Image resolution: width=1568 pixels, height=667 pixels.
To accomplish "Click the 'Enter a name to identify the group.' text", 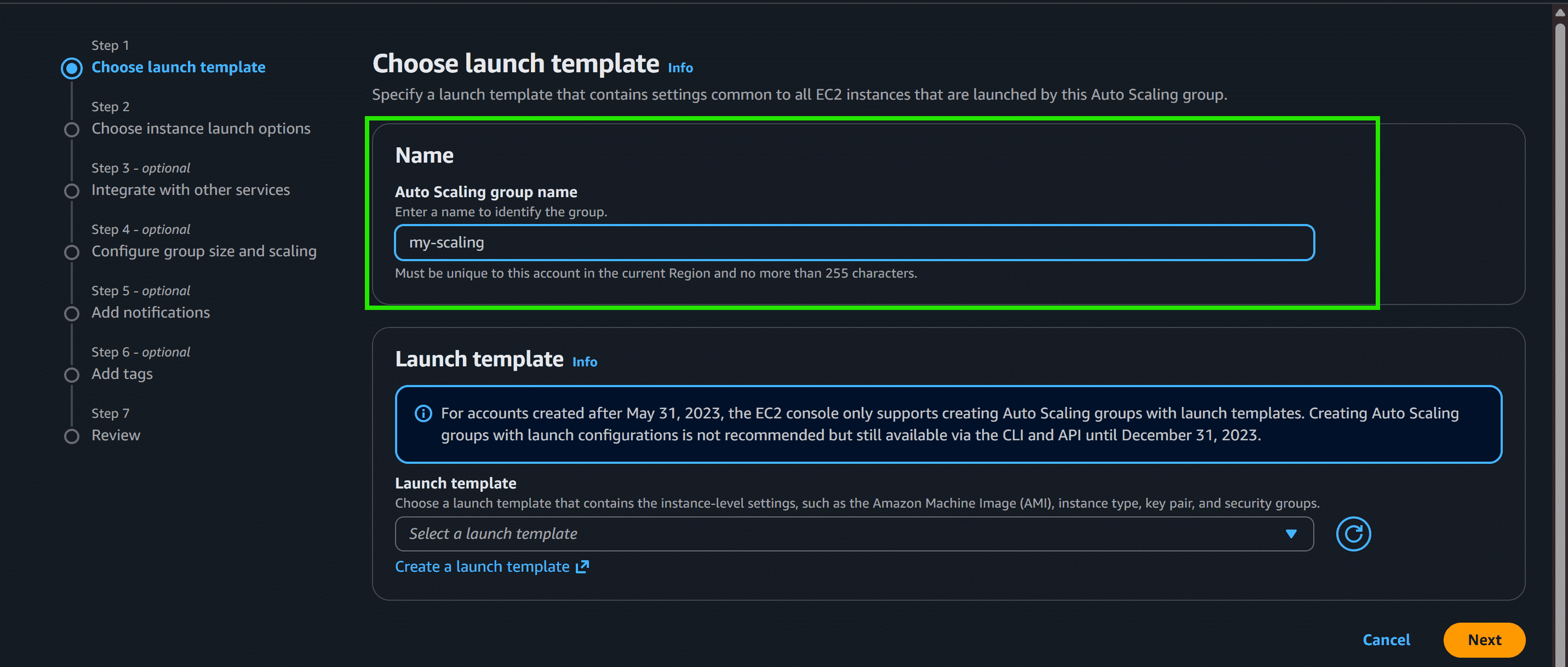I will click(x=501, y=212).
